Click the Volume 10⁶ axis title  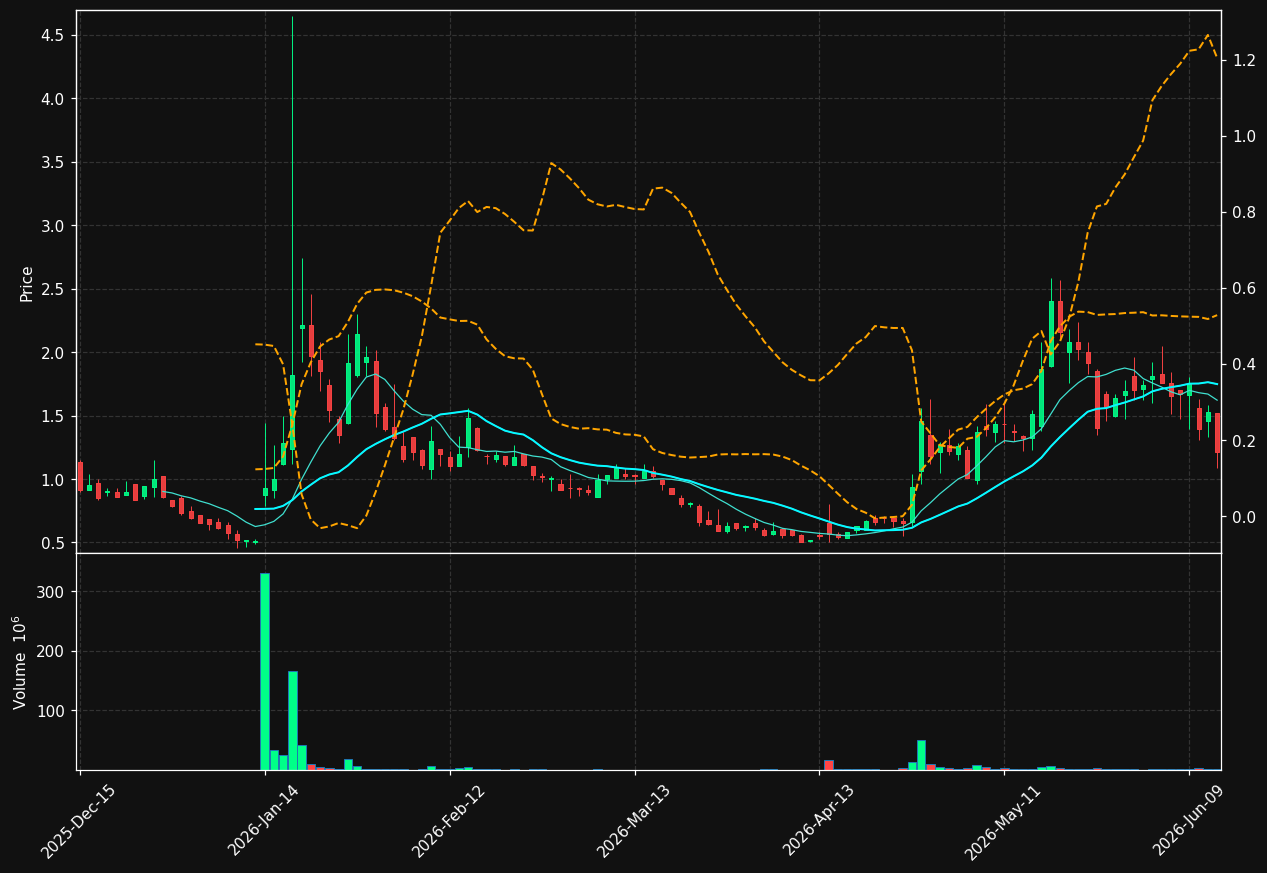pos(21,662)
